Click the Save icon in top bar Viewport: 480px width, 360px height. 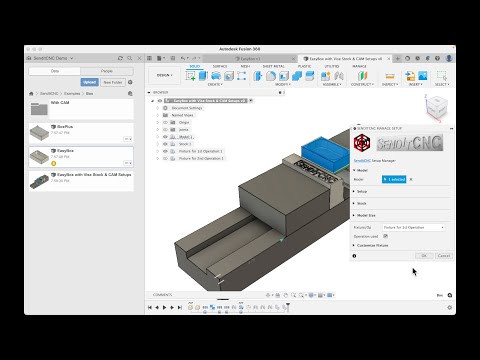coord(173,58)
